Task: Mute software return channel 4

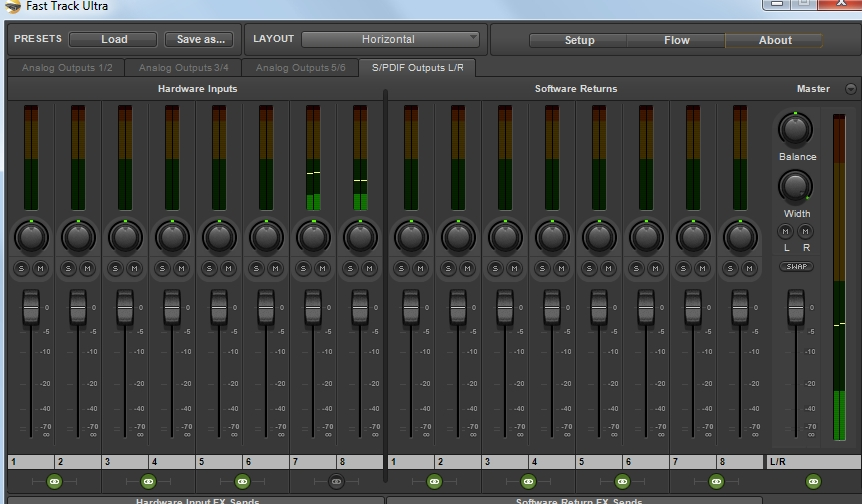Action: point(561,268)
